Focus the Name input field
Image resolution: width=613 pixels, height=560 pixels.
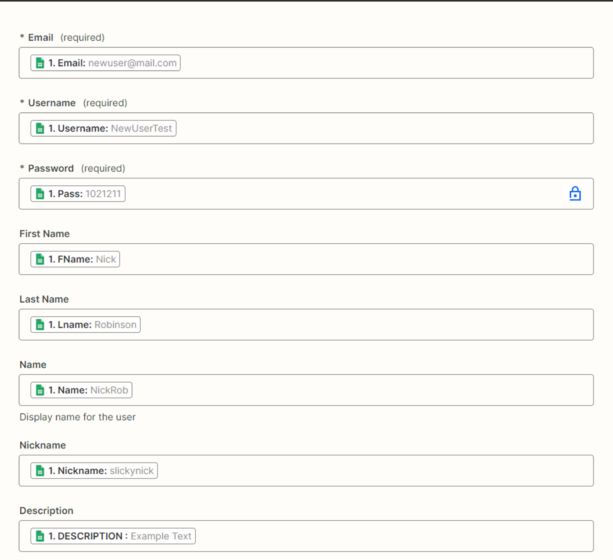[x=306, y=390]
